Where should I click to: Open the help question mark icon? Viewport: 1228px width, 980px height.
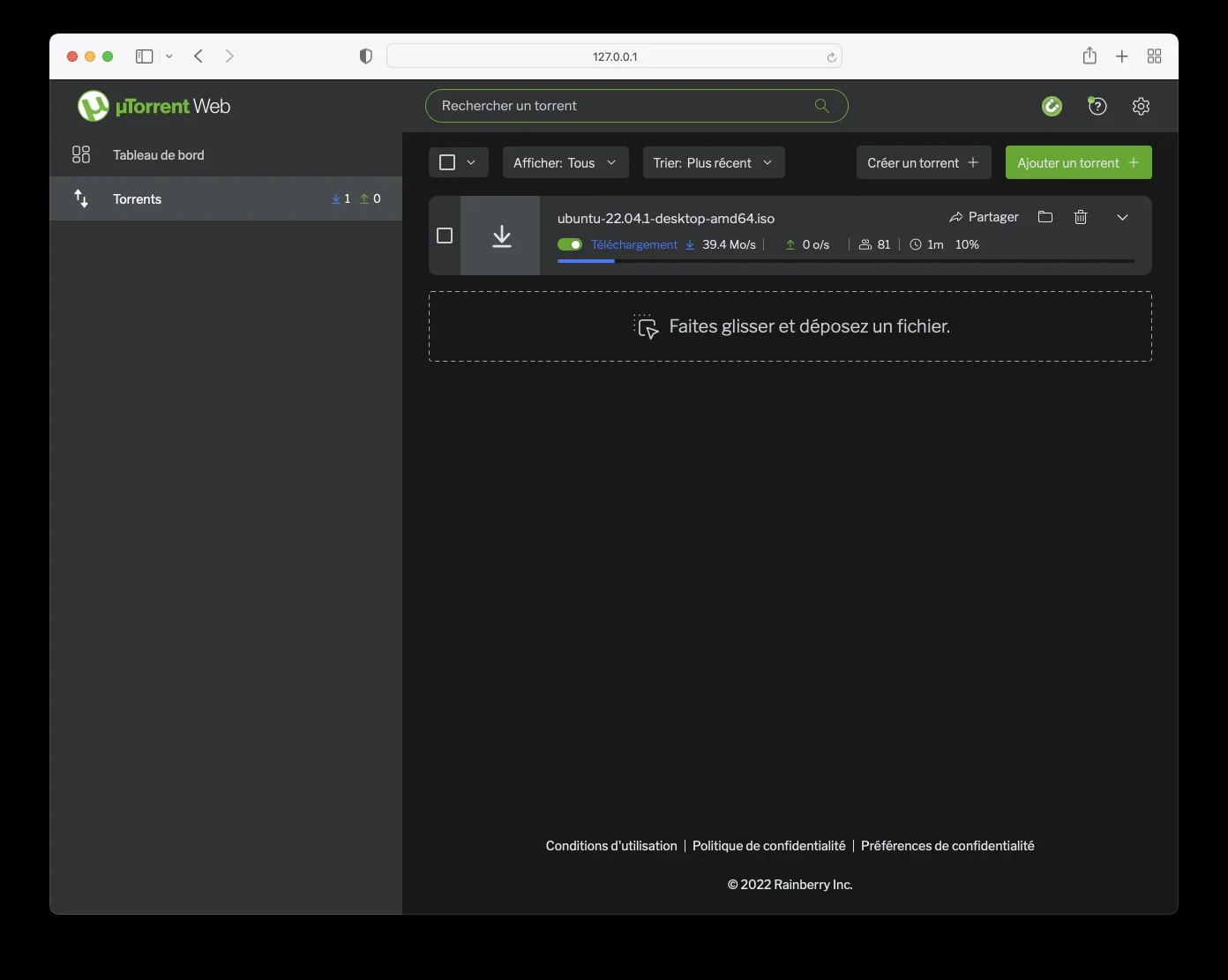pyautogui.click(x=1097, y=106)
